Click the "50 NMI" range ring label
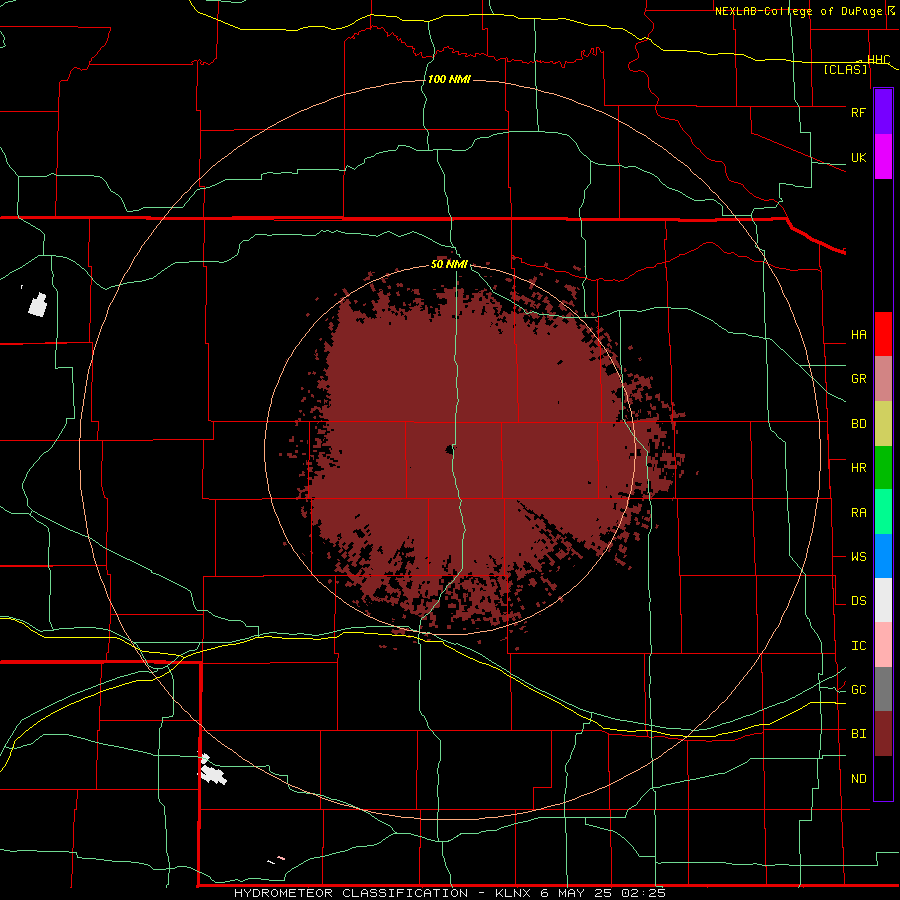 (x=449, y=264)
